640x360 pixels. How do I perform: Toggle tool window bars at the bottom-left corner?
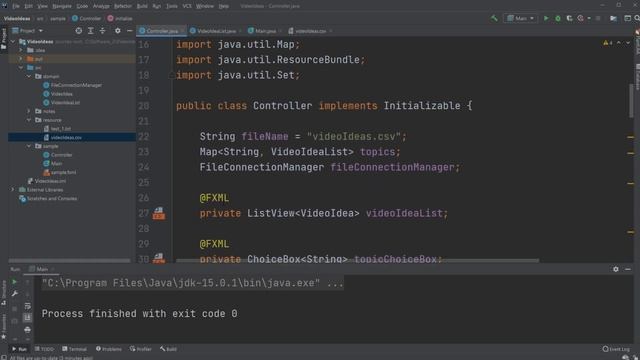click(3, 358)
